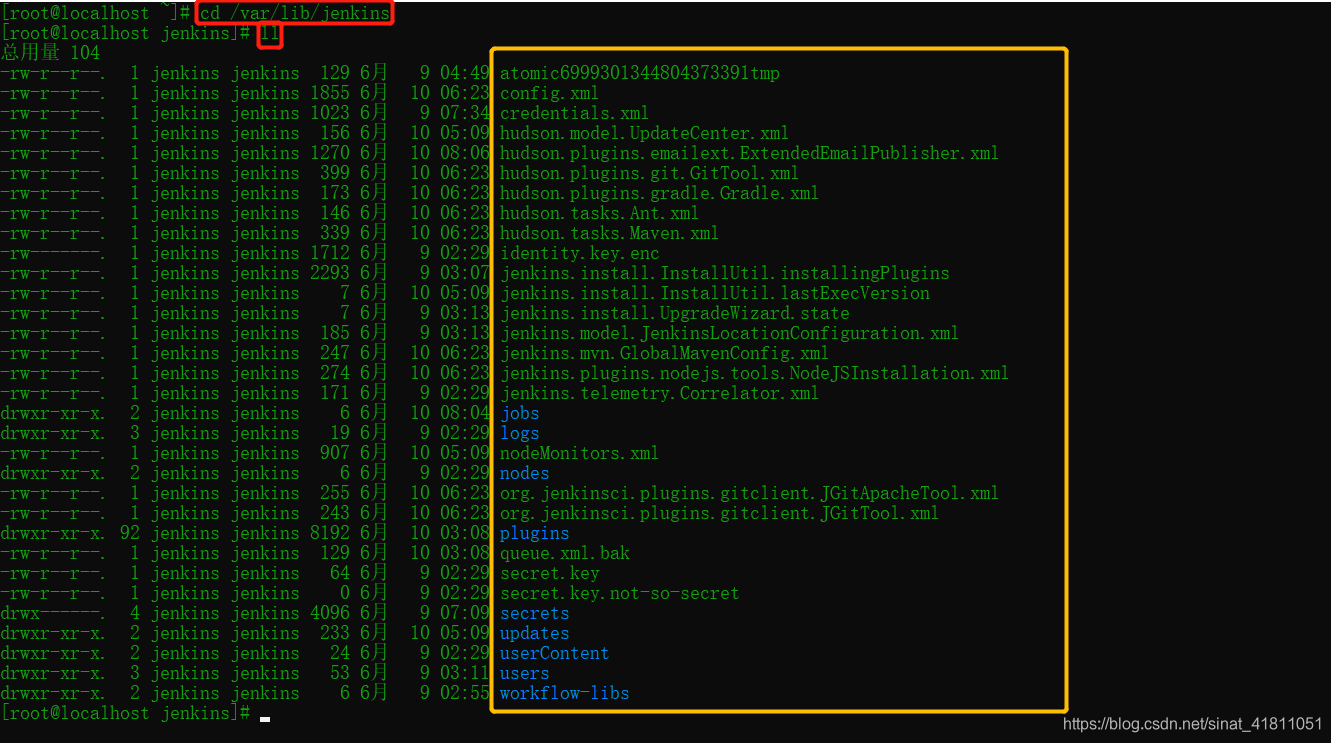1331x743 pixels.
Task: Click hudson.tasks.Ant.xml file name
Action: [x=599, y=213]
